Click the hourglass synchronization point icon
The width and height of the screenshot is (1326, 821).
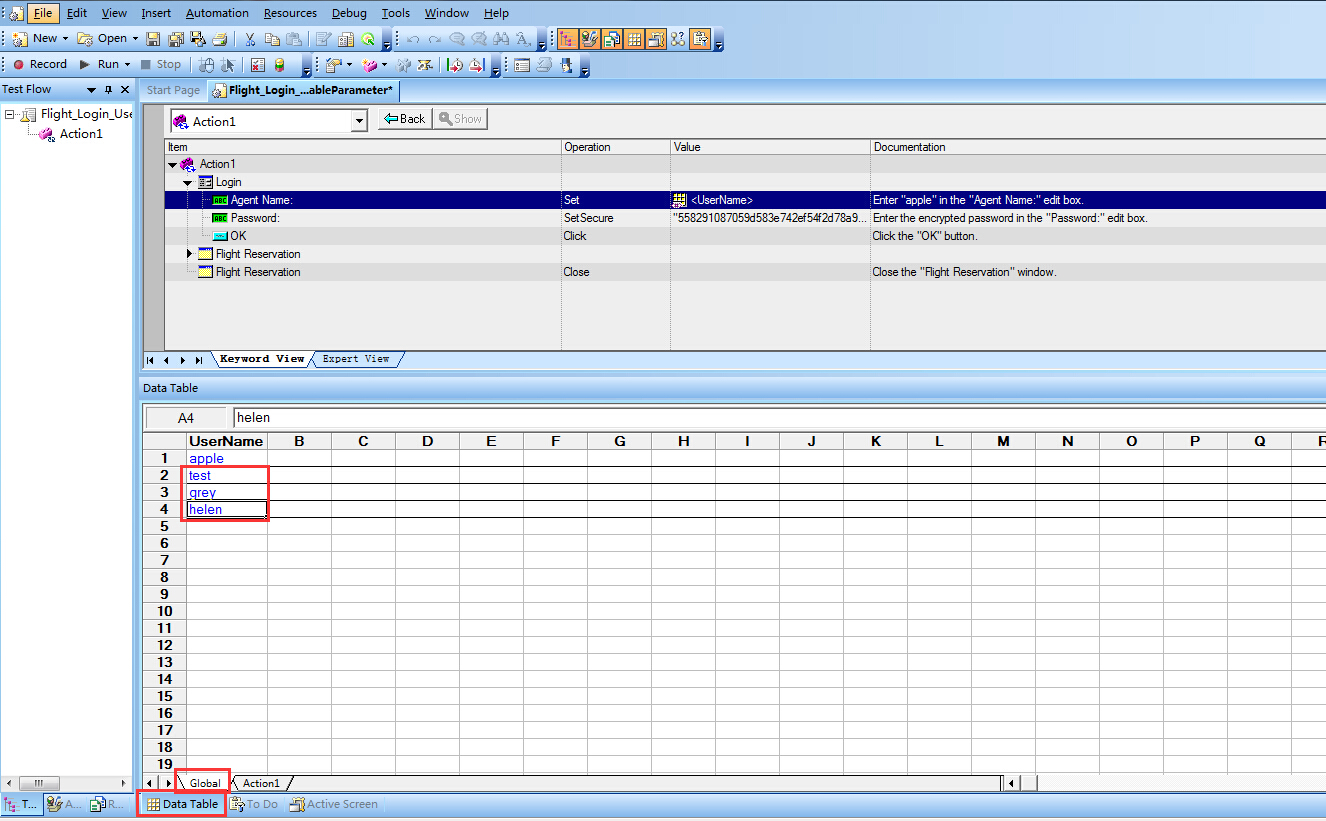point(424,64)
